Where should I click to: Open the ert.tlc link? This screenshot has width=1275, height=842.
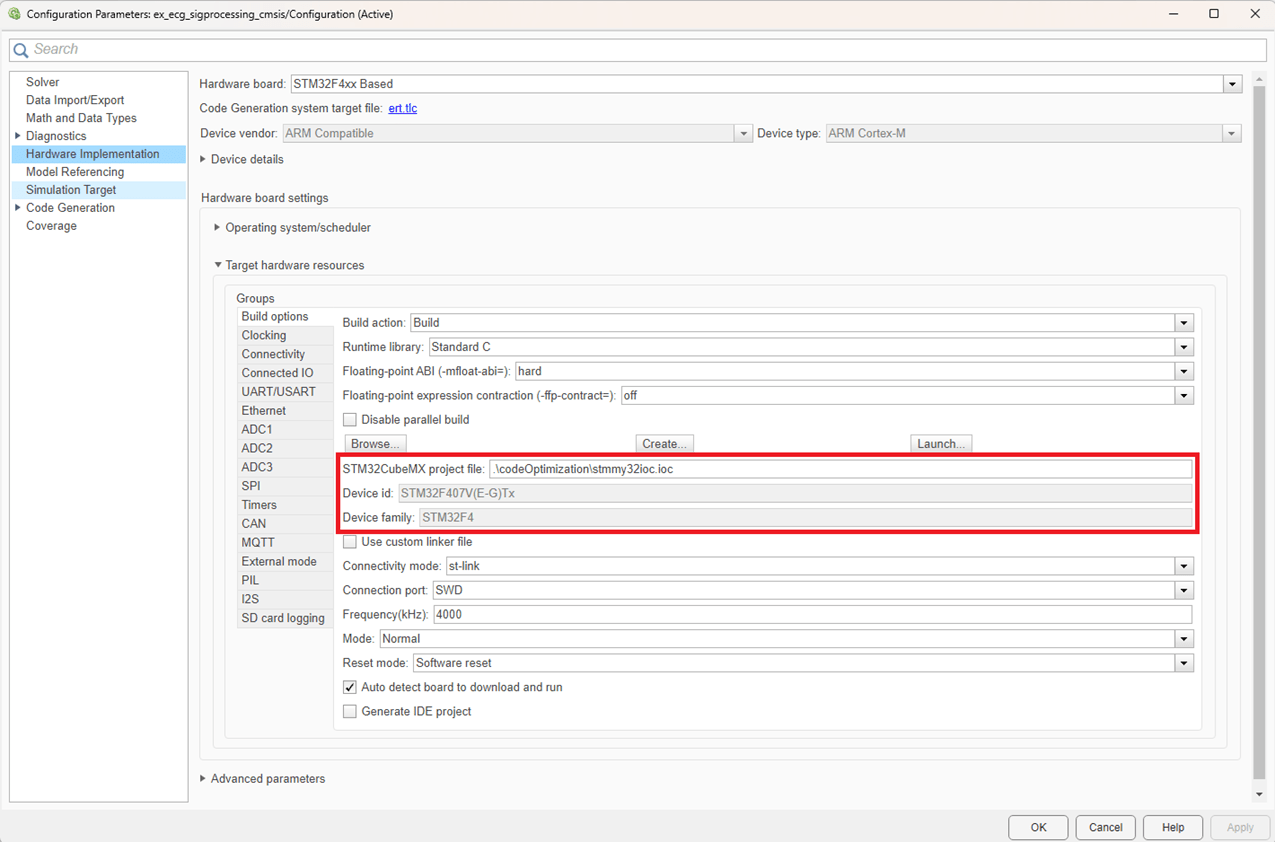(x=402, y=108)
